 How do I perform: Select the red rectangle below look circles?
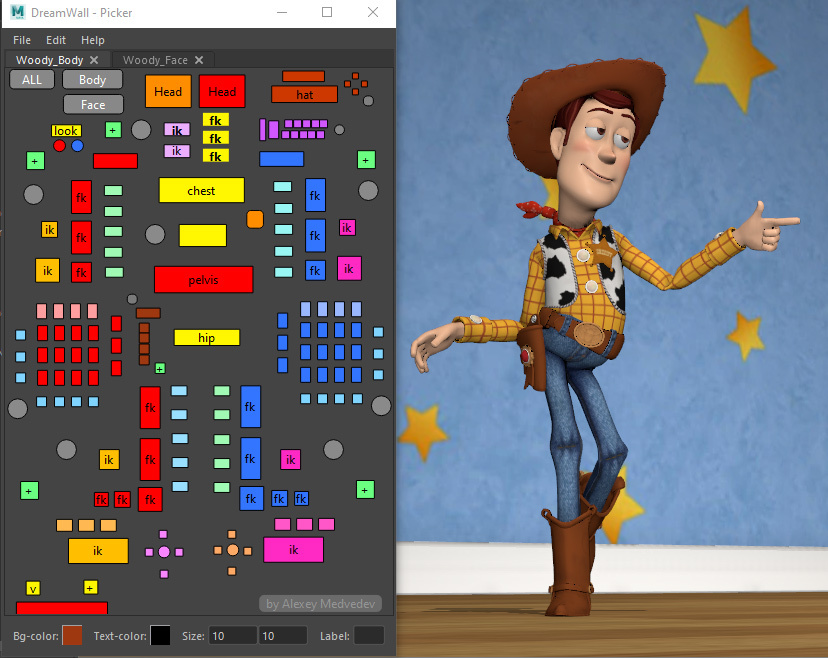click(115, 161)
